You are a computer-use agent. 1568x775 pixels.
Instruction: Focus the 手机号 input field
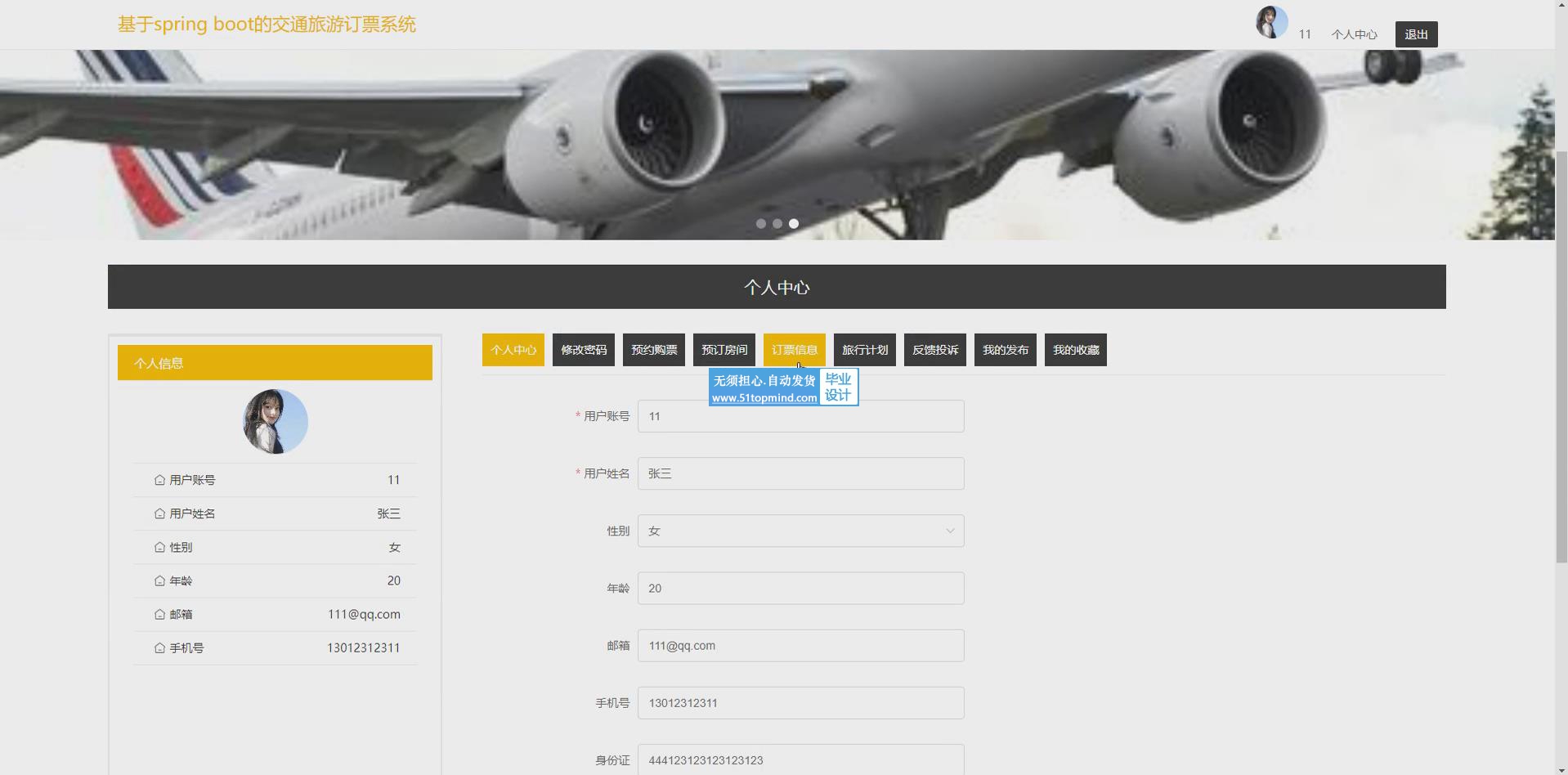click(x=801, y=702)
